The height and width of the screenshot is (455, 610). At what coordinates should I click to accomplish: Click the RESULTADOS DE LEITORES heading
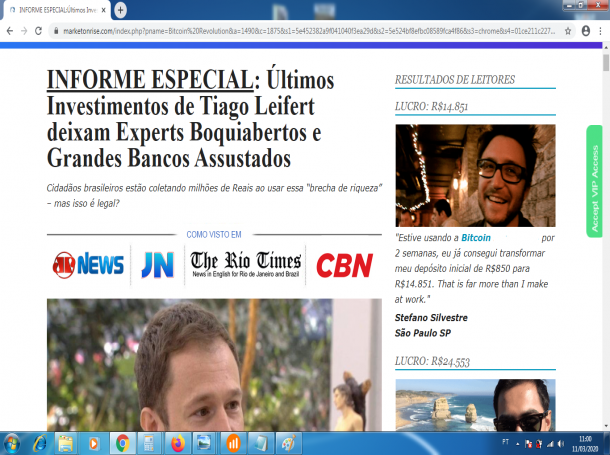pos(455,80)
